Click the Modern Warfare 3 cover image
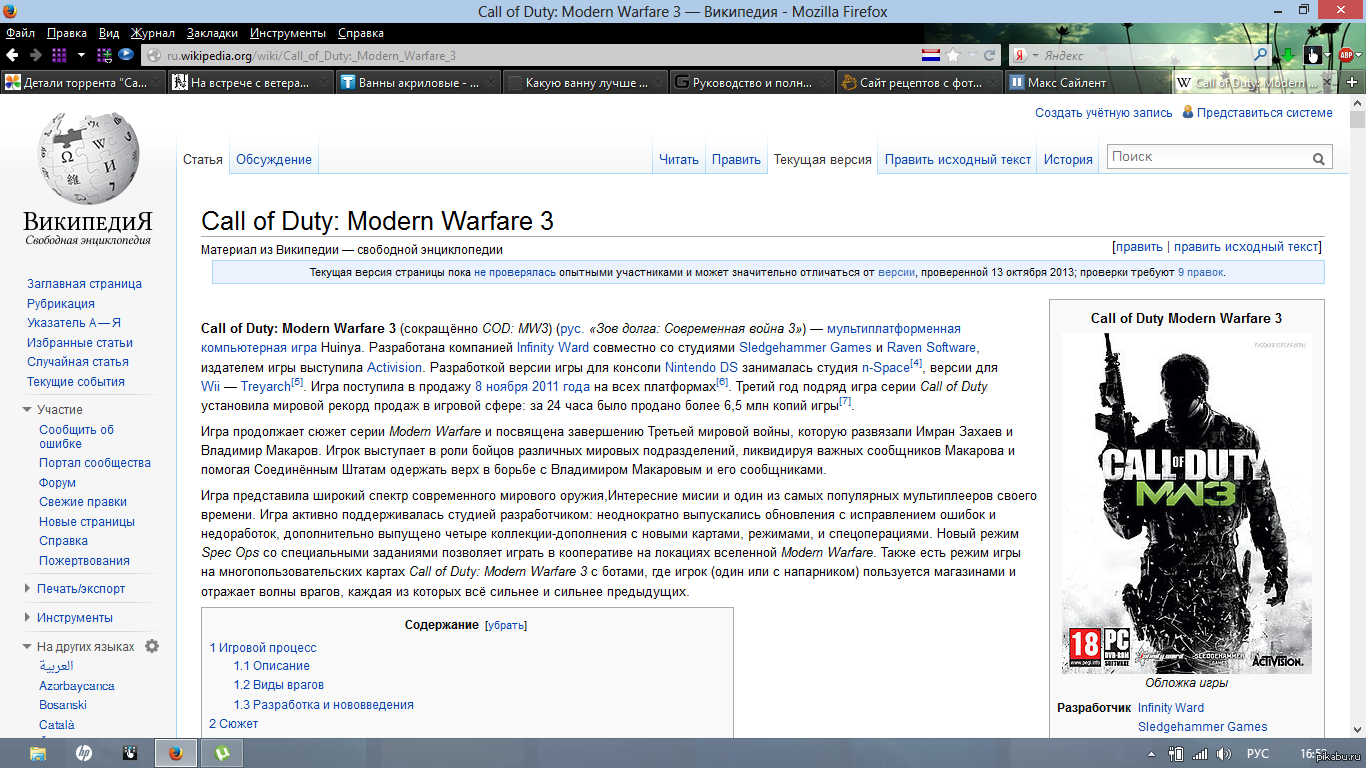The width and height of the screenshot is (1366, 768). (1186, 502)
